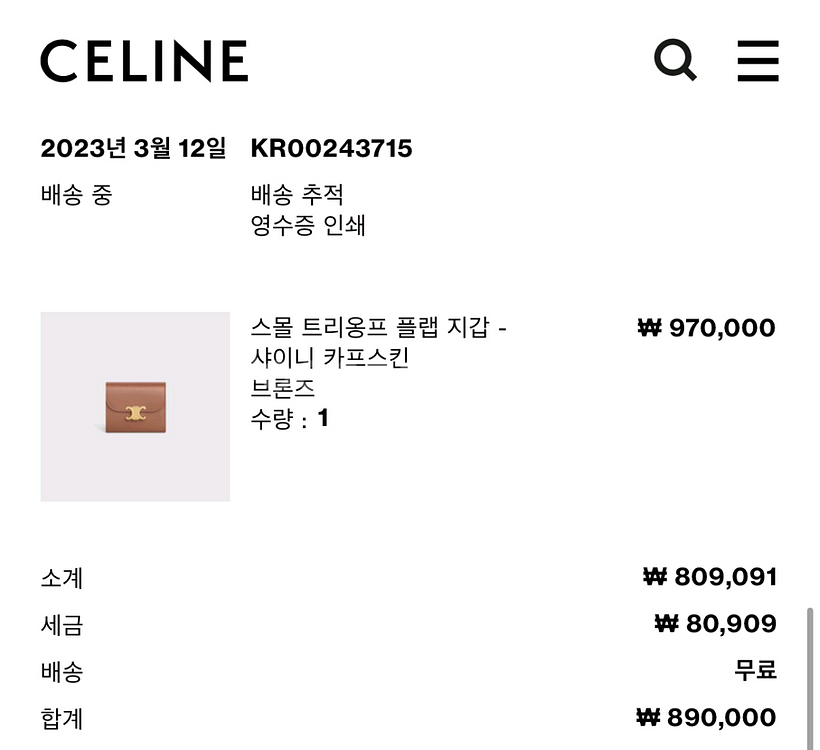This screenshot has width=820, height=750.
Task: Click the total amount ₩ 890,000
Action: click(706, 718)
